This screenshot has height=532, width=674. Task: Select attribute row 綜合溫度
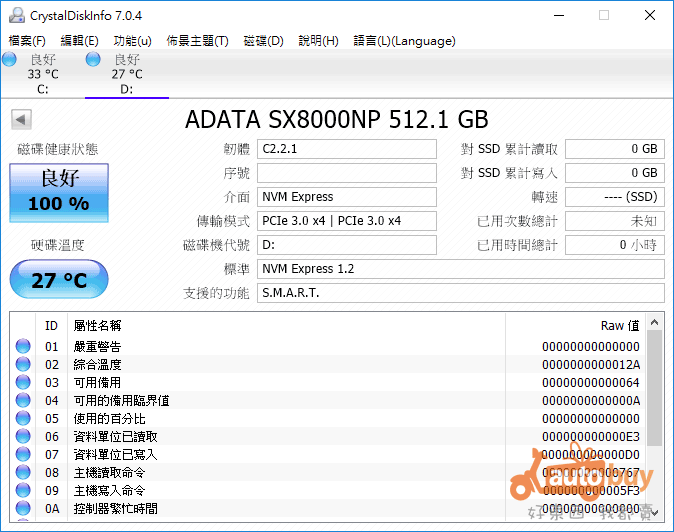328,364
